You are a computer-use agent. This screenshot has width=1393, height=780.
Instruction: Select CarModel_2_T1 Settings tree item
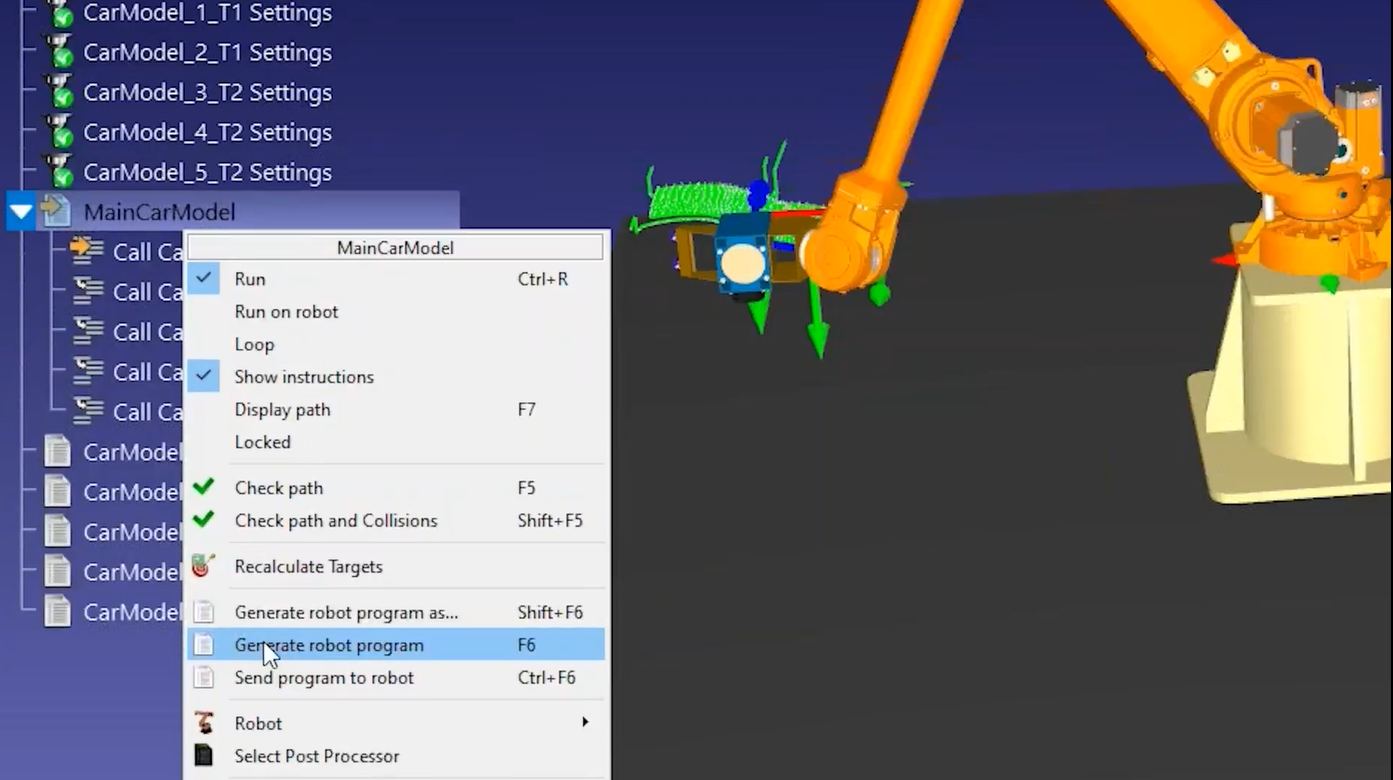pos(207,52)
